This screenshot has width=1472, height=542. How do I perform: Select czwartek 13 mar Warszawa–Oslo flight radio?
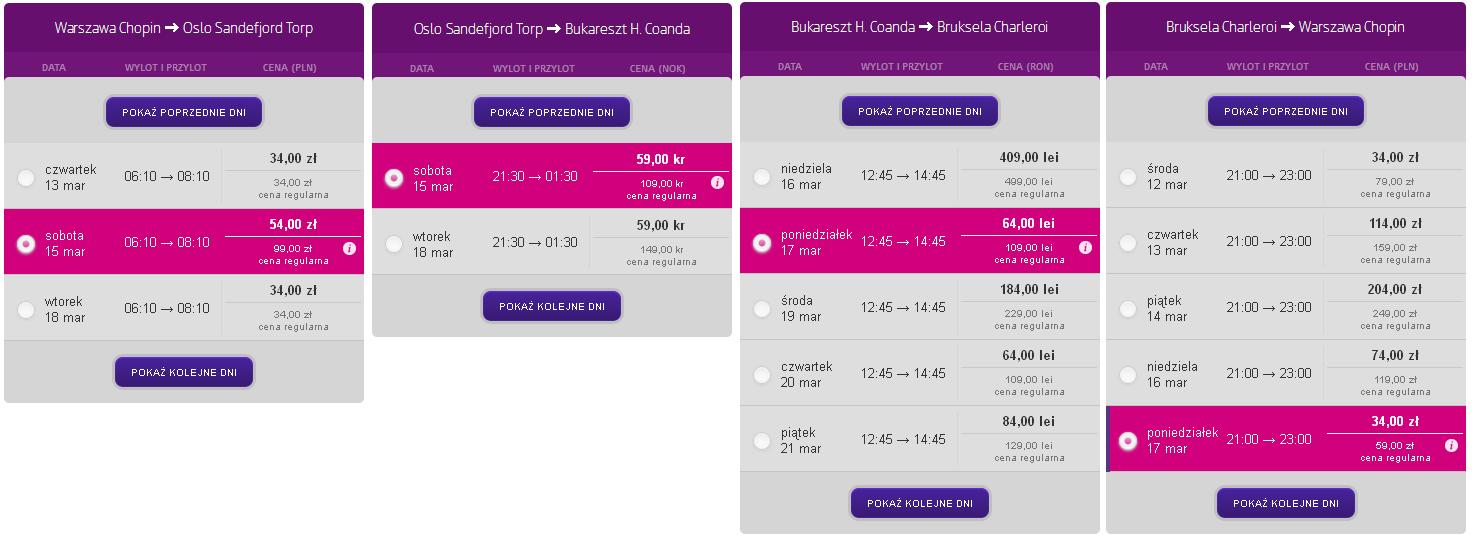26,178
